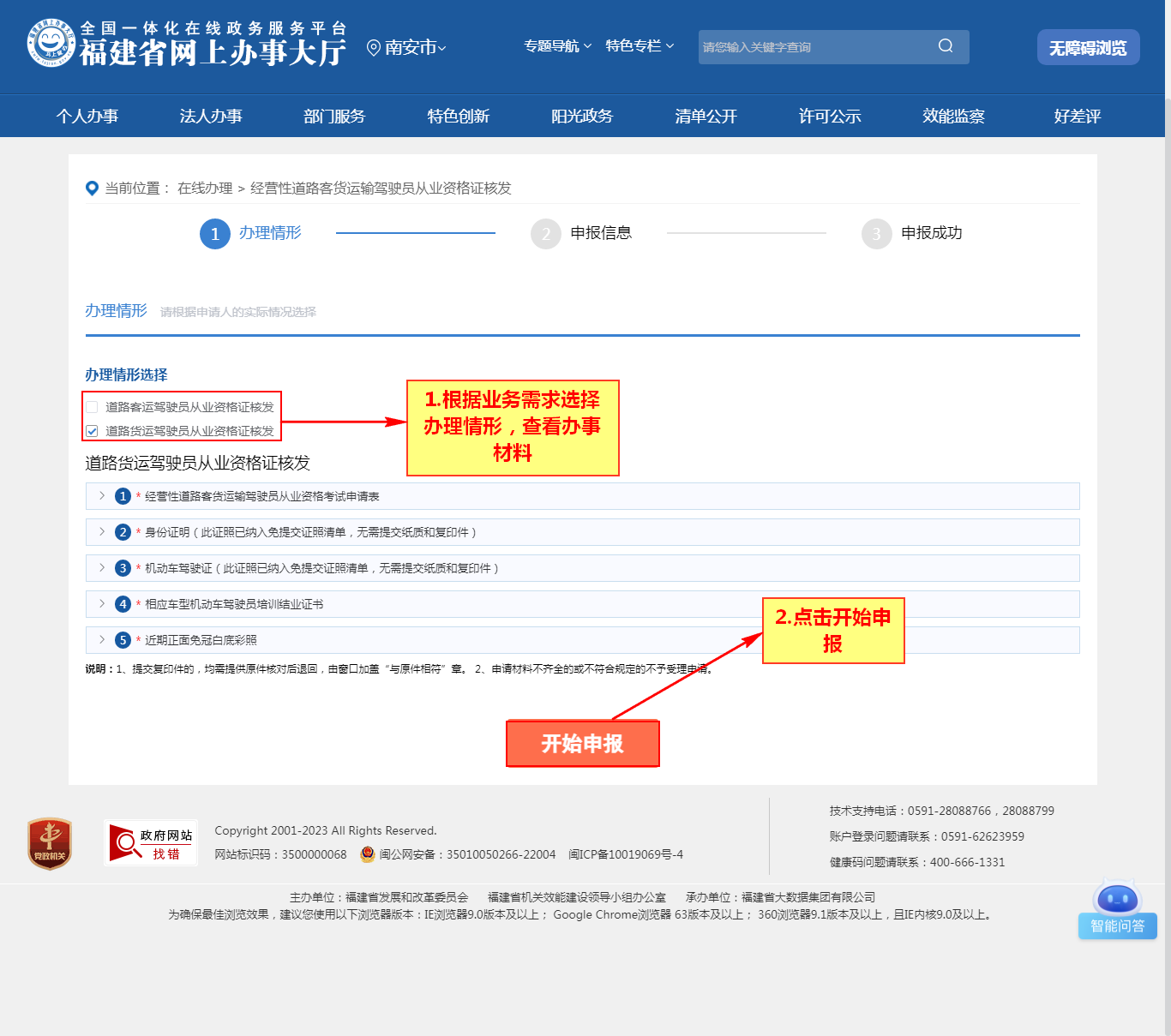
Task: Open the 政府网站找错 icon
Action: 151,843
